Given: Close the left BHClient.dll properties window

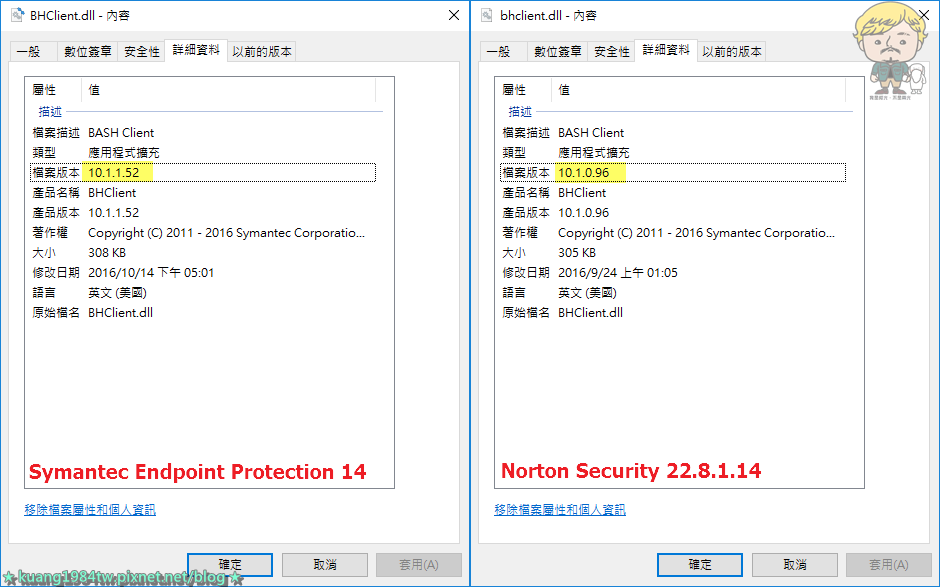Looking at the screenshot, I should tap(454, 15).
